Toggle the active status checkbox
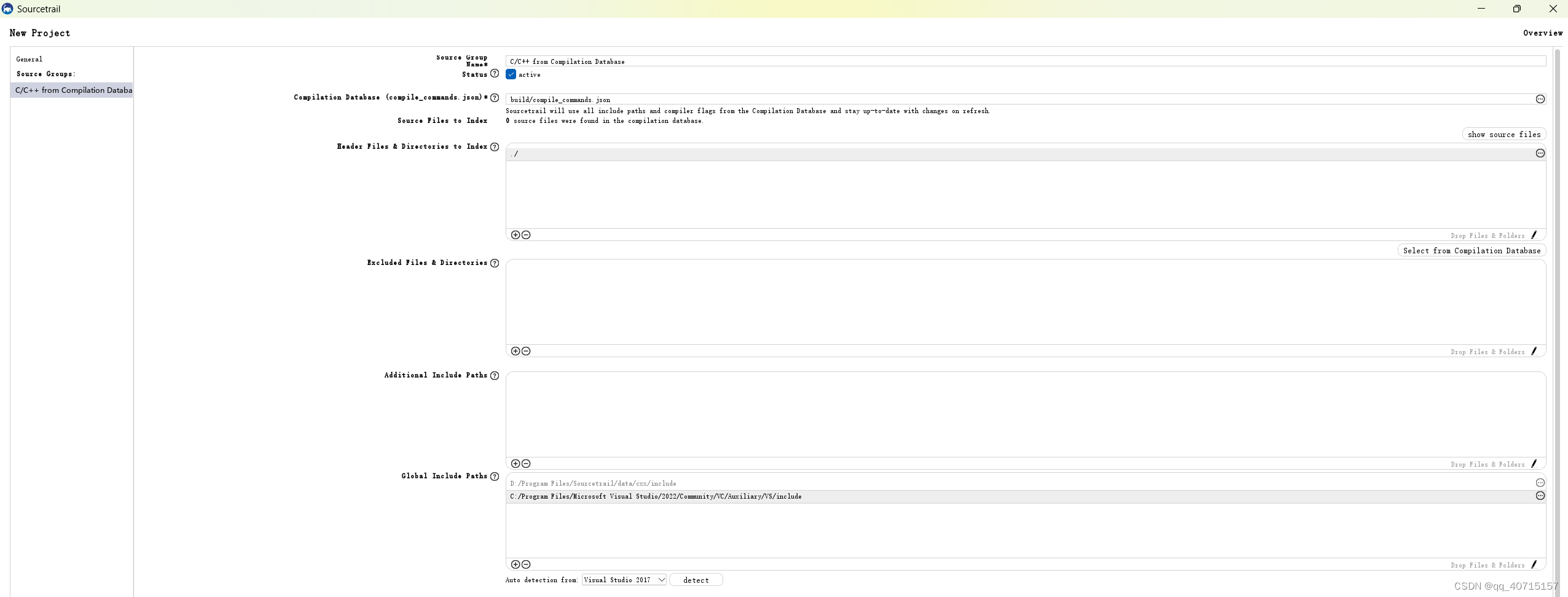The width and height of the screenshot is (1568, 597). click(x=511, y=74)
